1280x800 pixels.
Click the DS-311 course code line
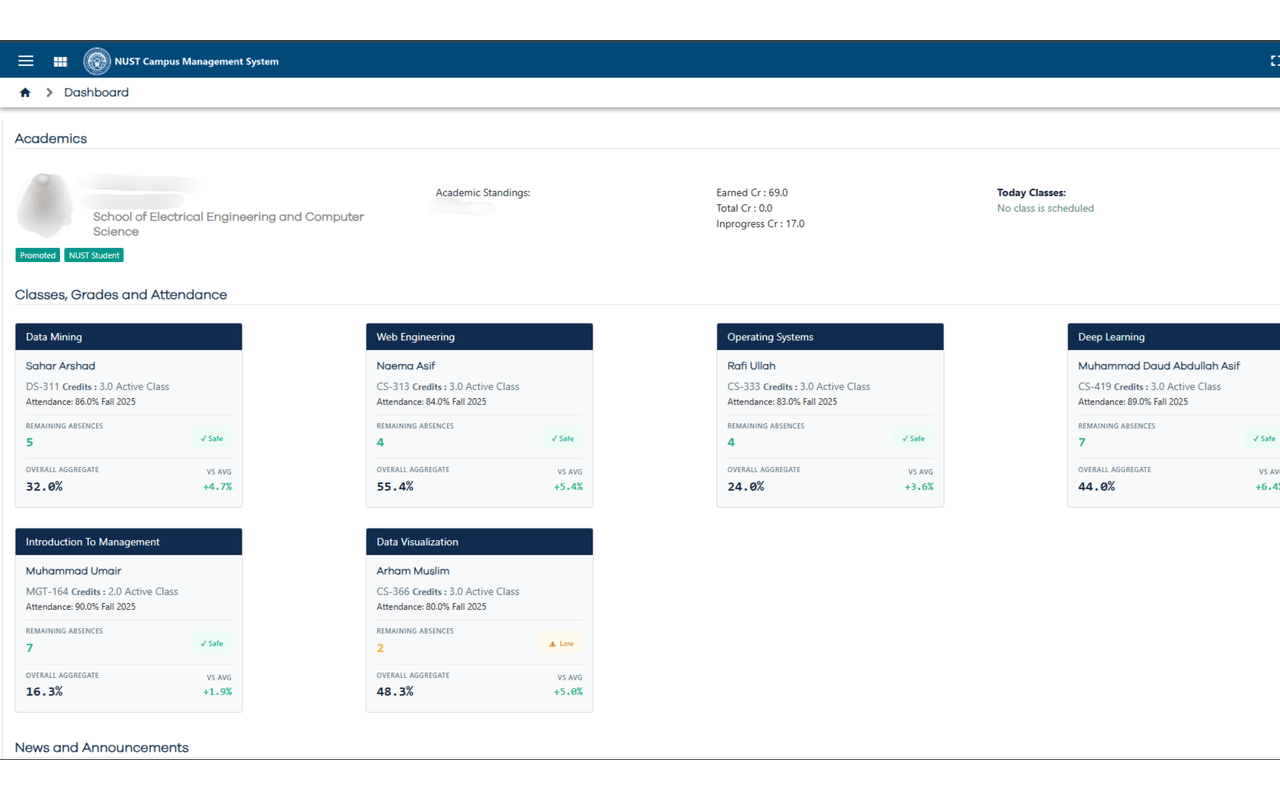pos(98,387)
